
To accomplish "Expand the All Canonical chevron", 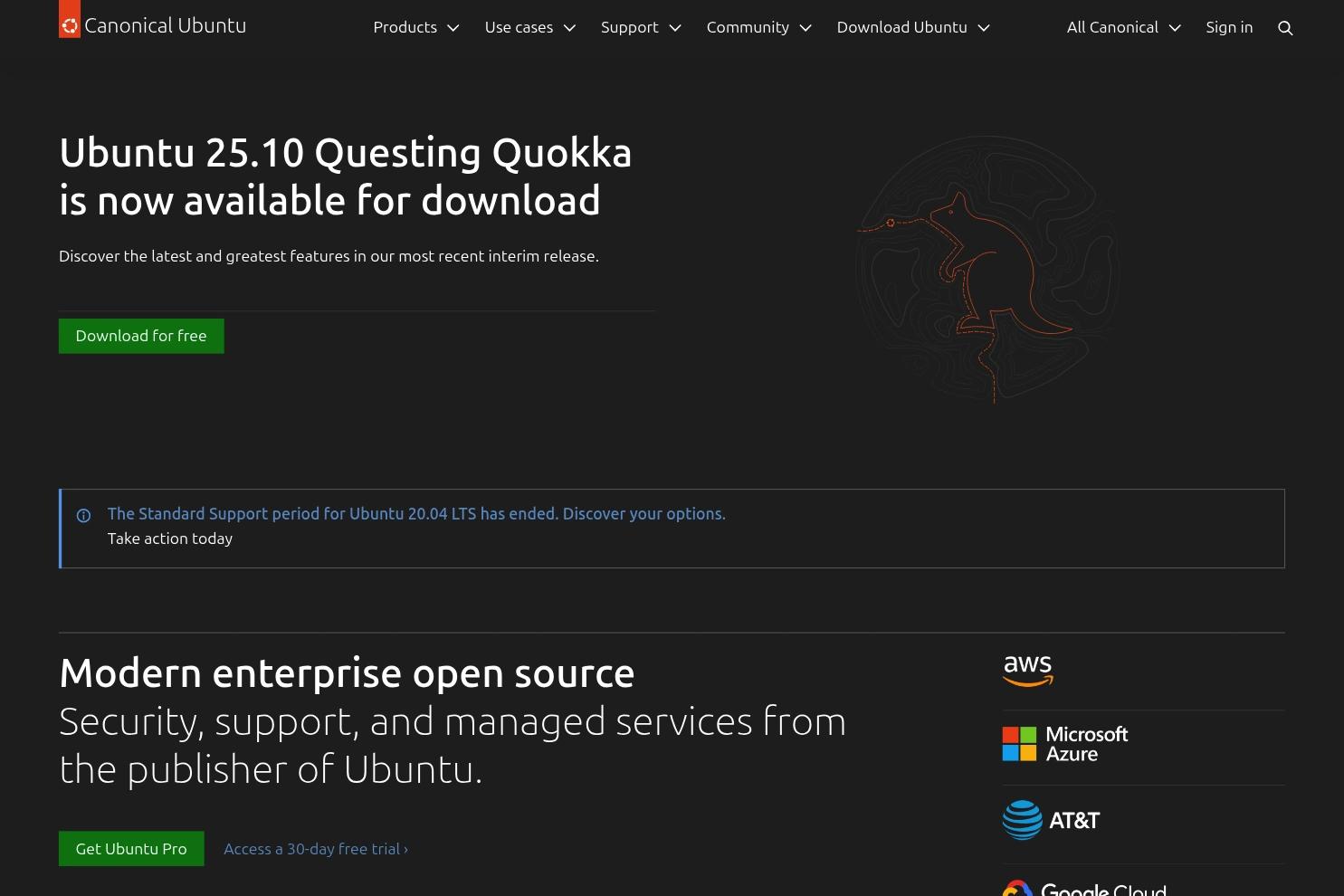I will [1175, 28].
